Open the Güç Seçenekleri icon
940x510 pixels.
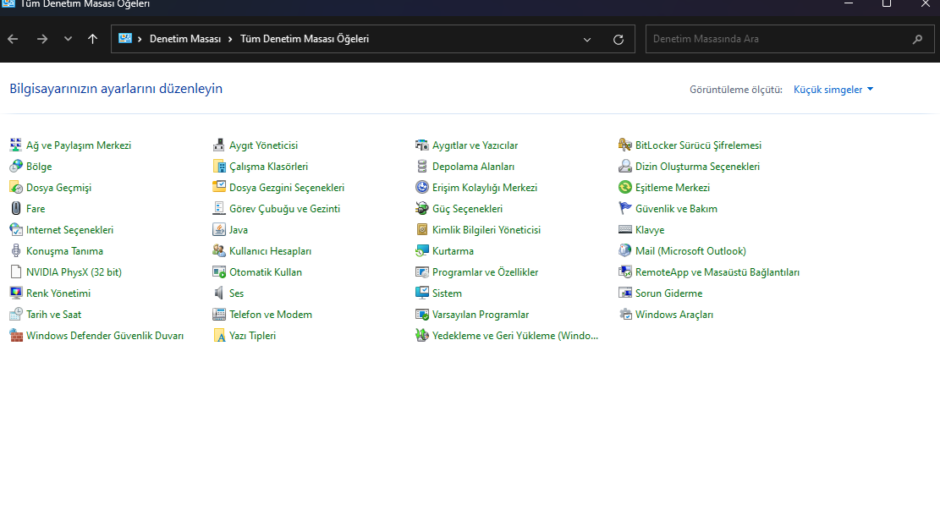(423, 209)
